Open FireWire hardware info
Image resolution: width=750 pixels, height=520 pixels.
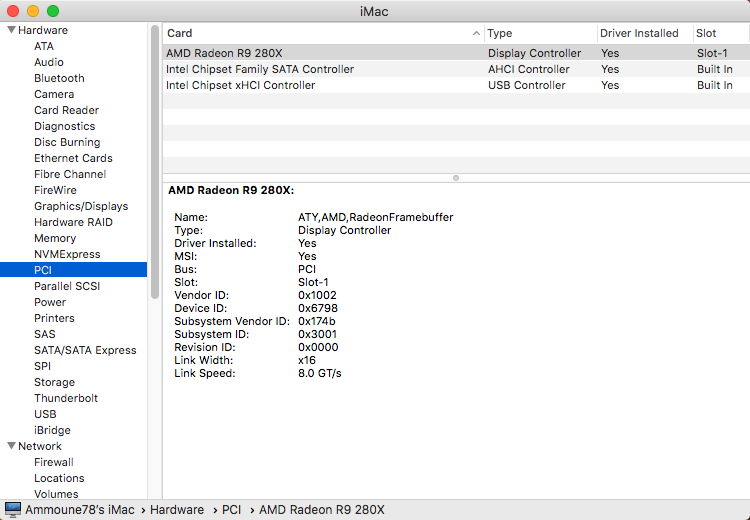click(x=55, y=190)
